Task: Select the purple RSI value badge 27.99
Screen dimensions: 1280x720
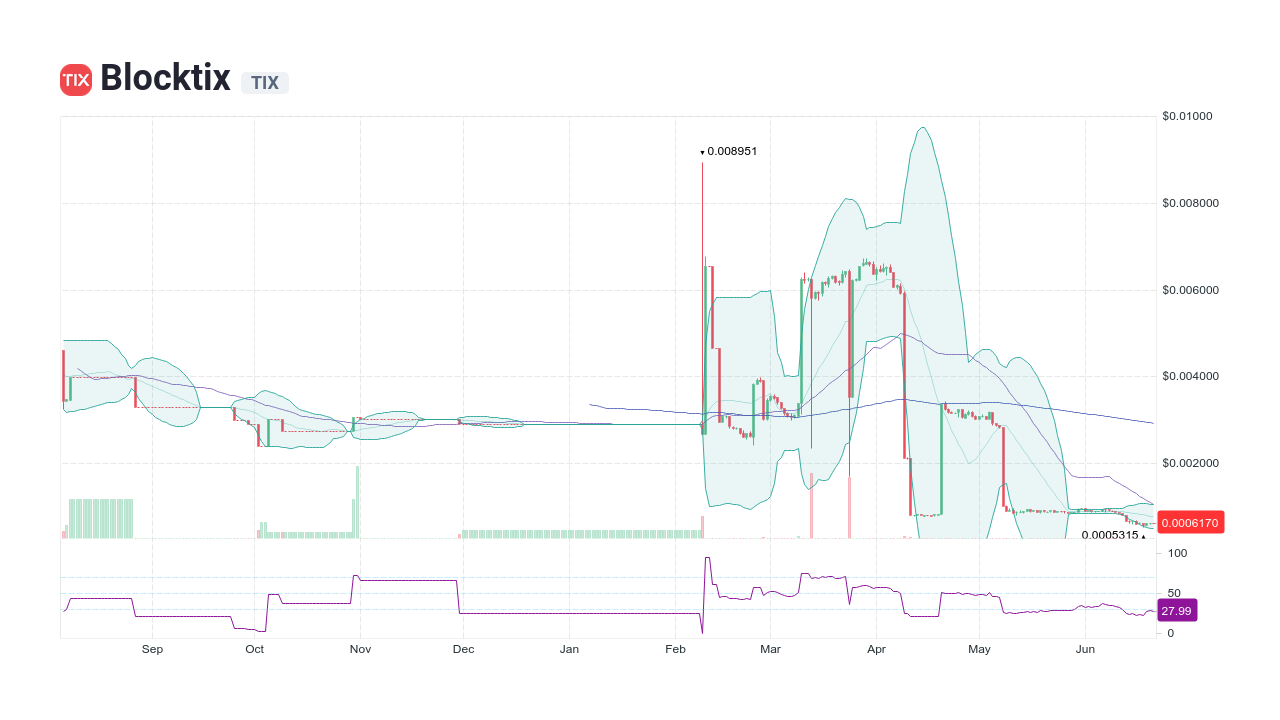Action: pyautogui.click(x=1177, y=610)
